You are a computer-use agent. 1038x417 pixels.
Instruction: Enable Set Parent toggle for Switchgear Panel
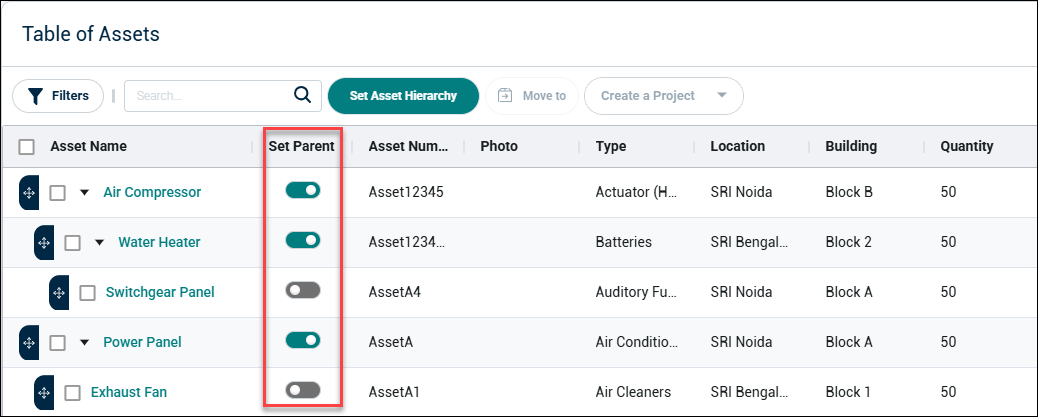303,290
